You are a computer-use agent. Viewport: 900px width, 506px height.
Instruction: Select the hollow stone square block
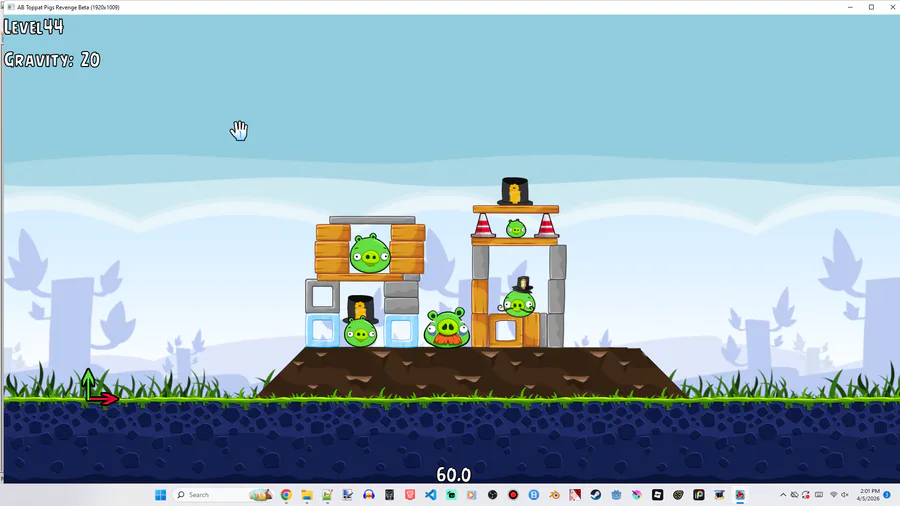322,296
